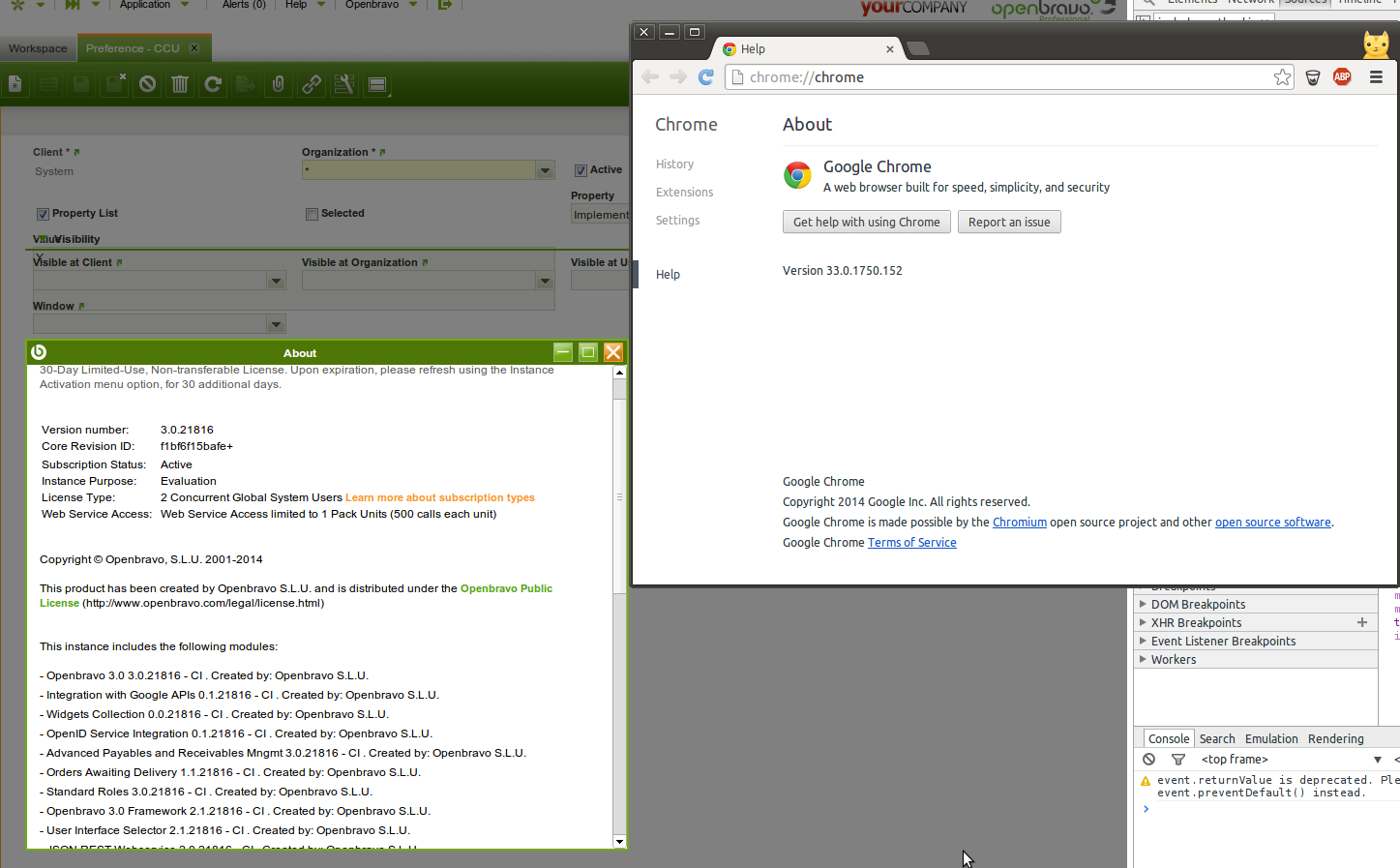Screen dimensions: 1400x868
Task: Select the Emulation drawer tab
Action: tap(1271, 738)
